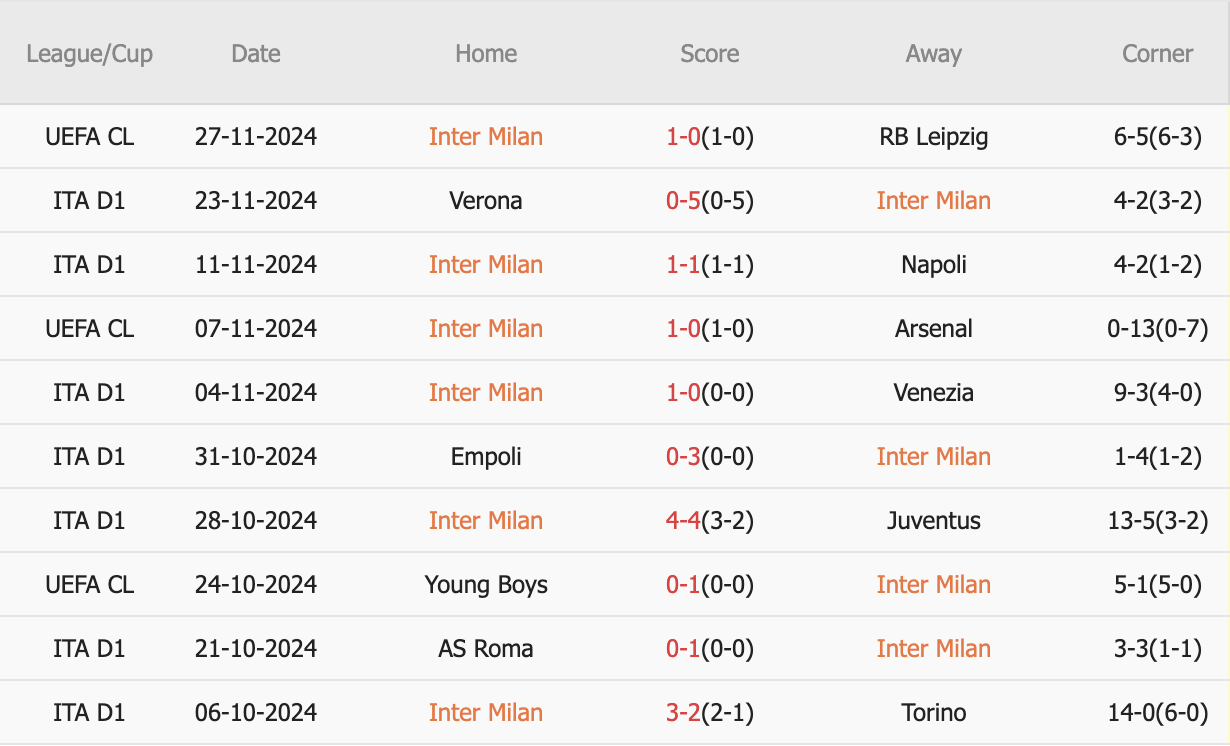The image size is (1230, 746).
Task: Select AS Roma home team
Action: click(486, 648)
